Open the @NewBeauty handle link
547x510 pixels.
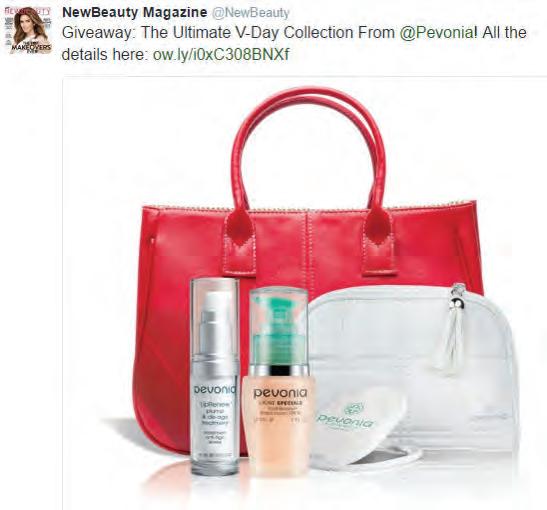(x=251, y=13)
